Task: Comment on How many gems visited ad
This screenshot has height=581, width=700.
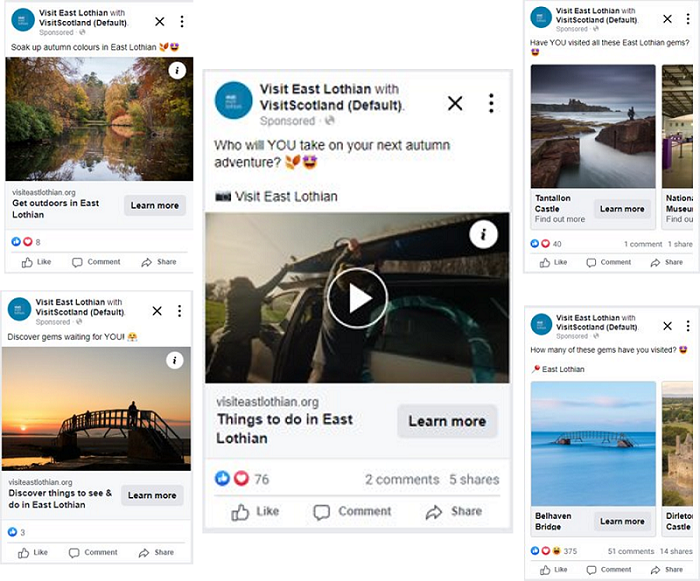Action: click(609, 570)
